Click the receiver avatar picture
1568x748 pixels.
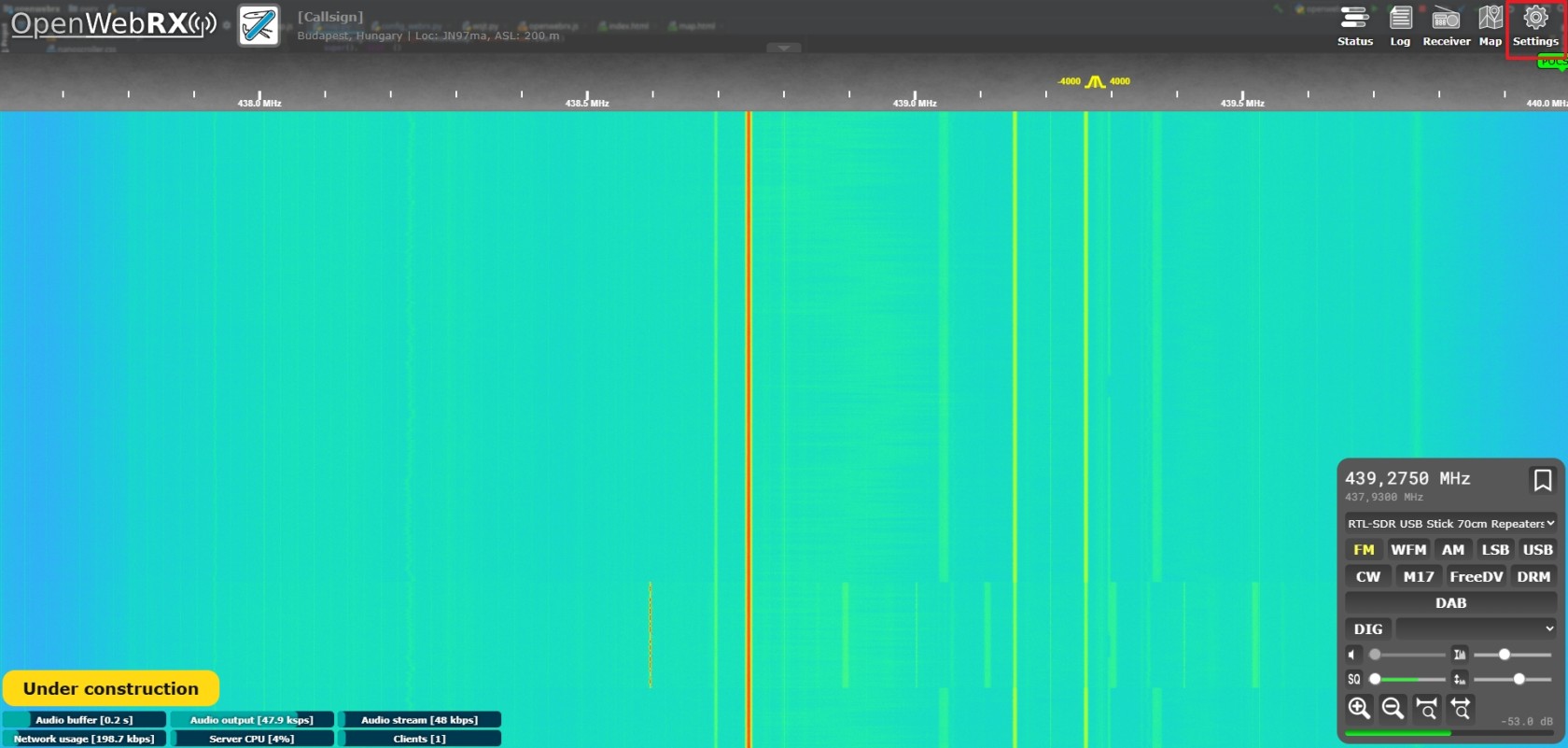click(x=259, y=25)
